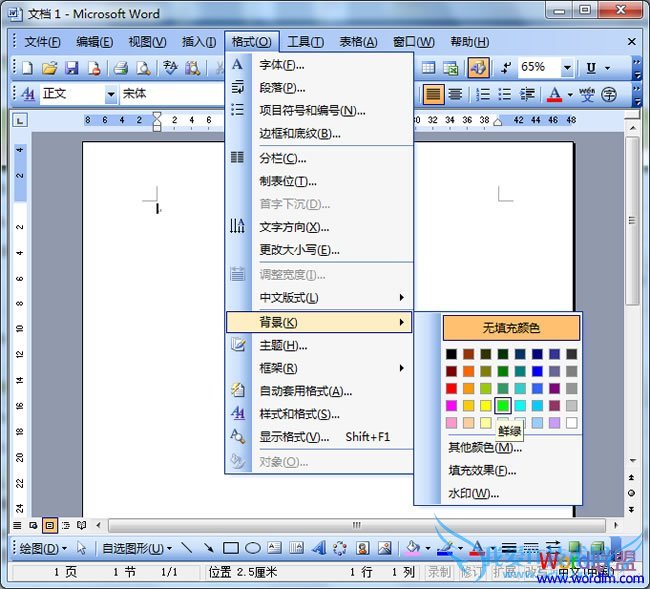This screenshot has width=650, height=589.
Task: Click the 无填充颜色 button
Action: pos(511,328)
